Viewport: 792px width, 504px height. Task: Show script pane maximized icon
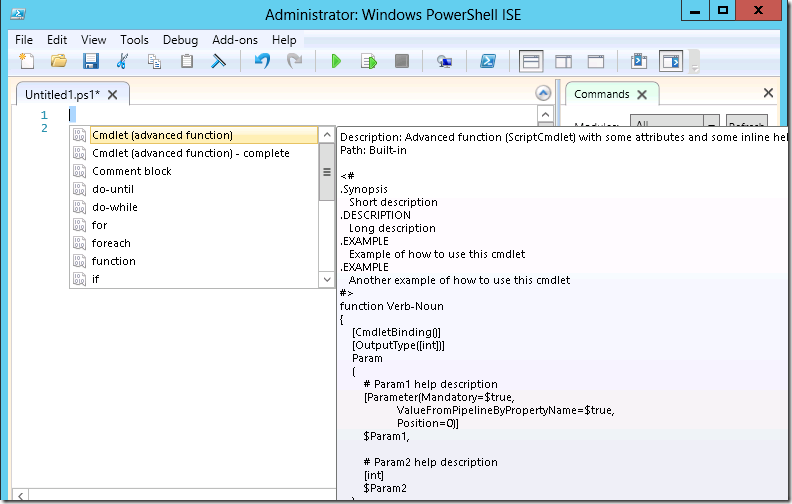pos(596,62)
